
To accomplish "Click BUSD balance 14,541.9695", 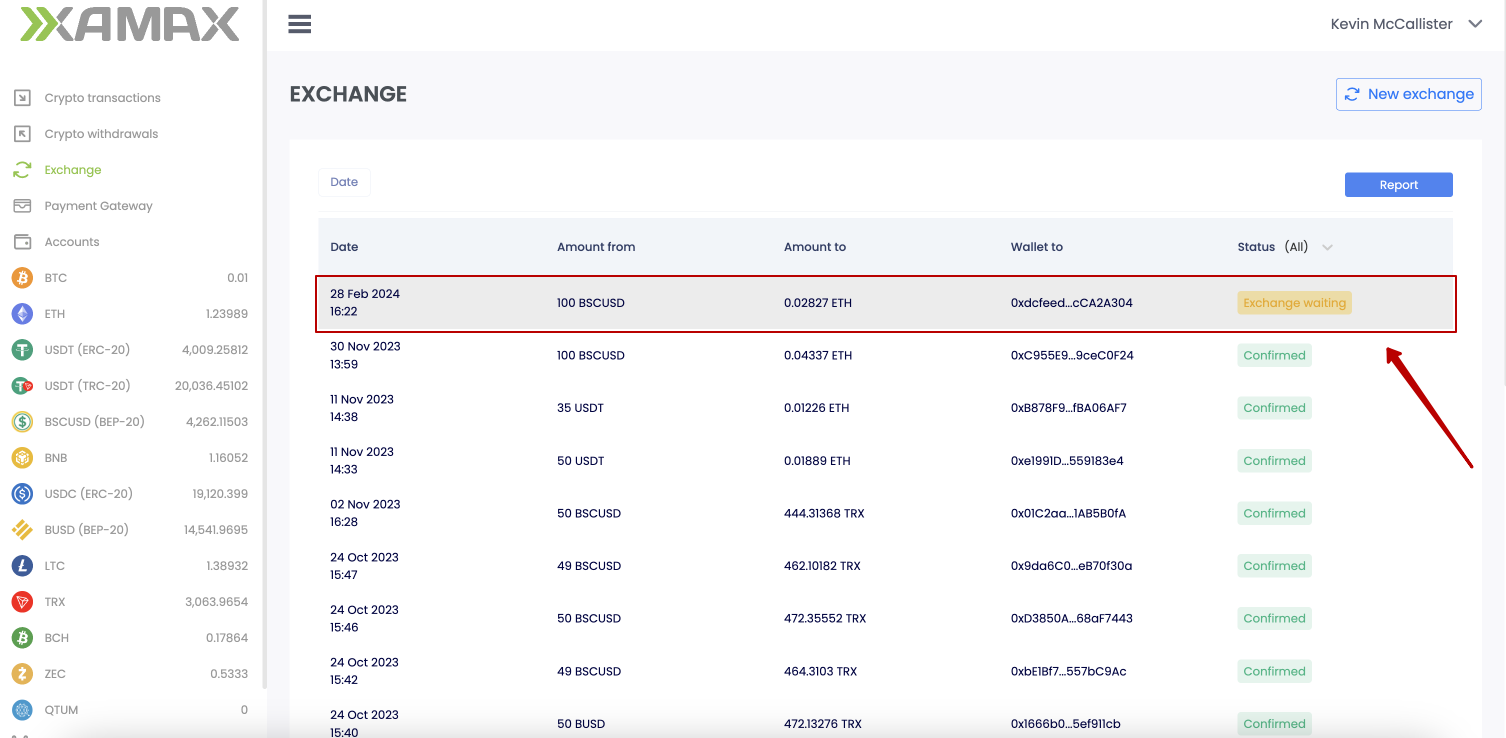I will 216,530.
